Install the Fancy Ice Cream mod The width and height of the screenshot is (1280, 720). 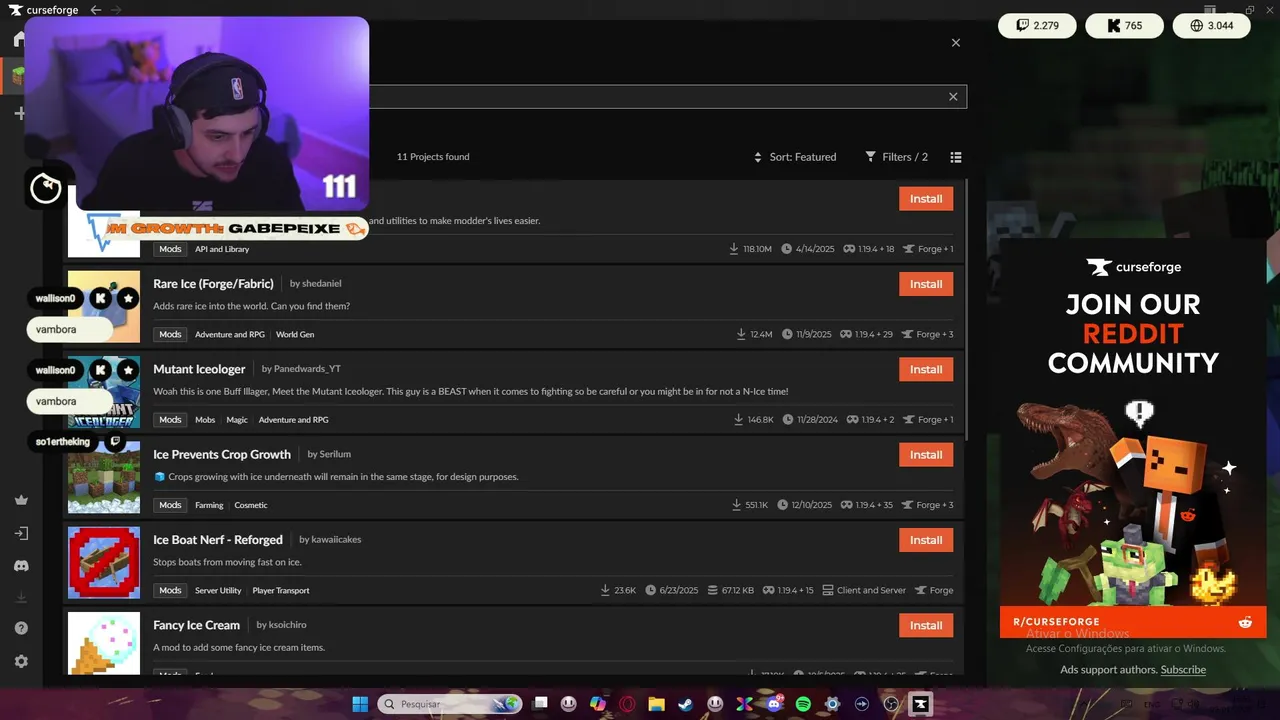tap(926, 625)
